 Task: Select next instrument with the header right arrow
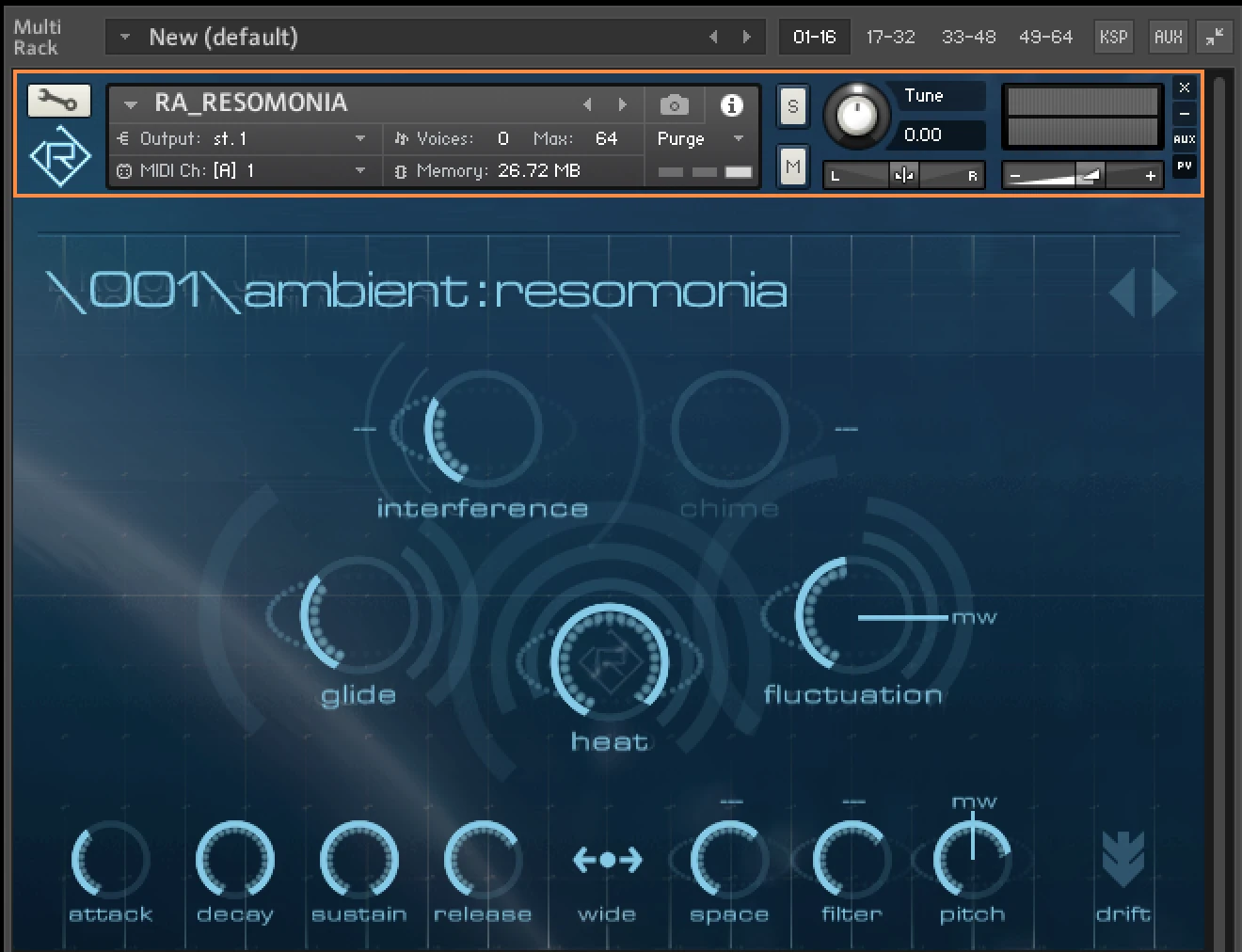click(622, 104)
